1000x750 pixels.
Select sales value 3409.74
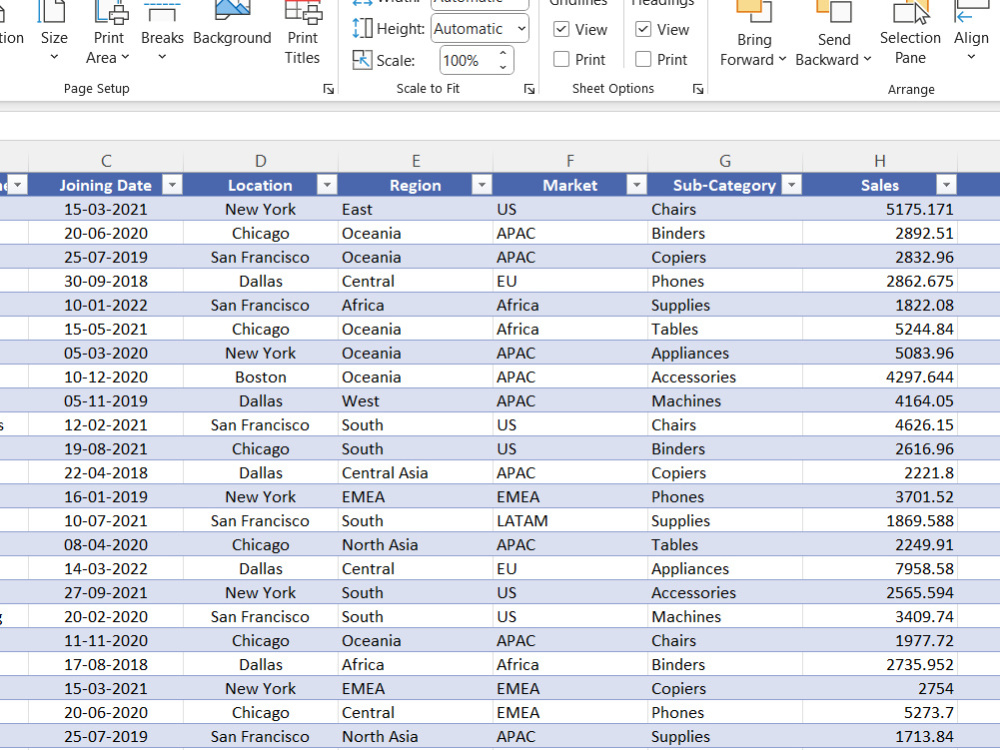[x=880, y=617]
